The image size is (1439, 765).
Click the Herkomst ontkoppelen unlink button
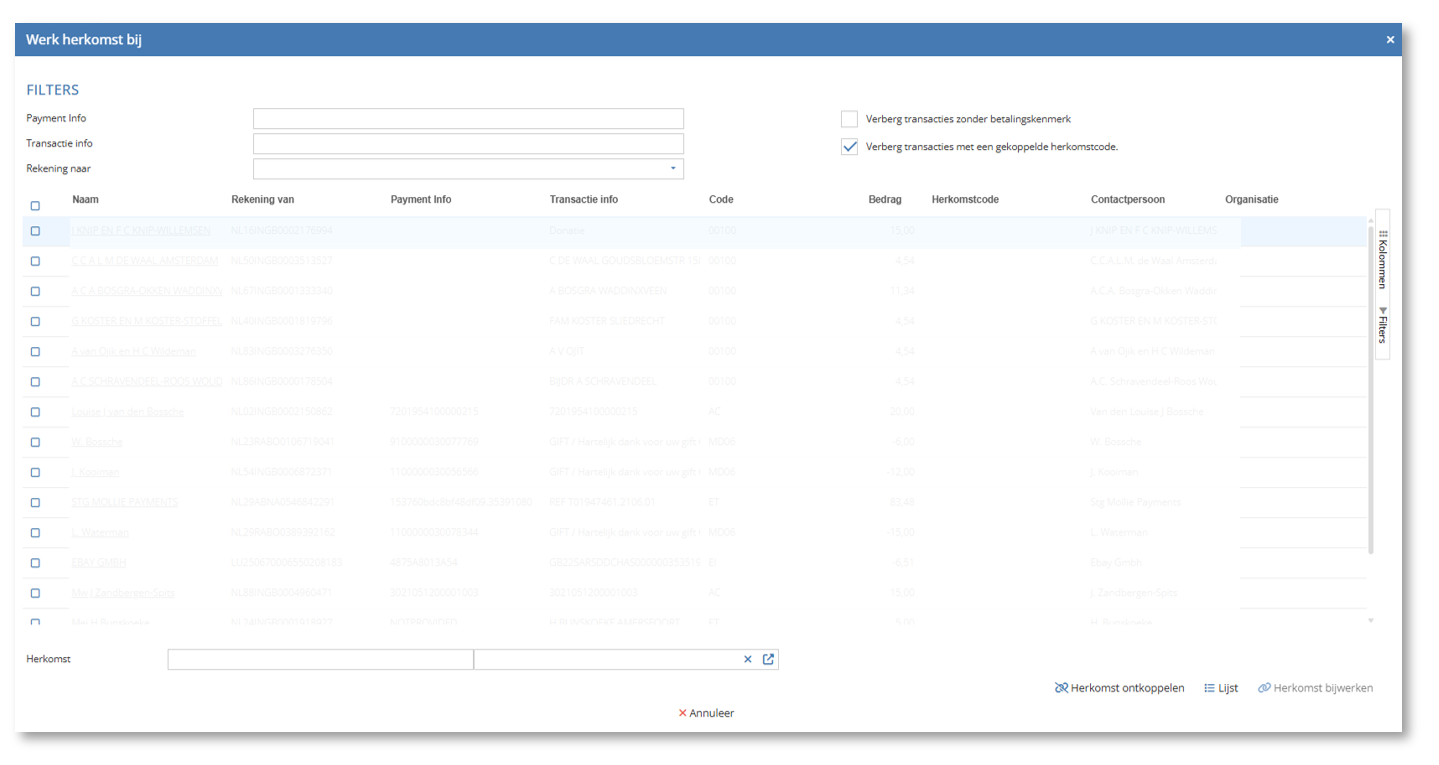tap(1119, 688)
